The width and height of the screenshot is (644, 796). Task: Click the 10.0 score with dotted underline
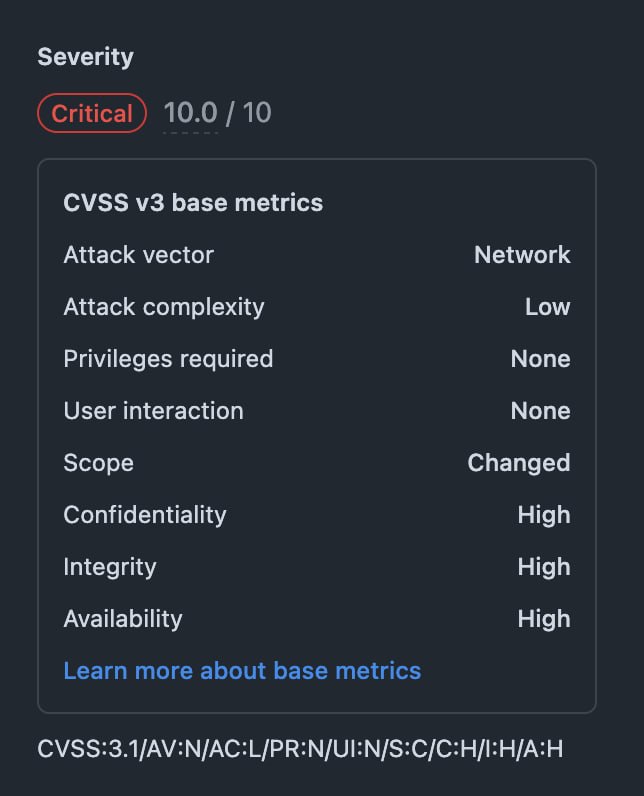pyautogui.click(x=191, y=113)
